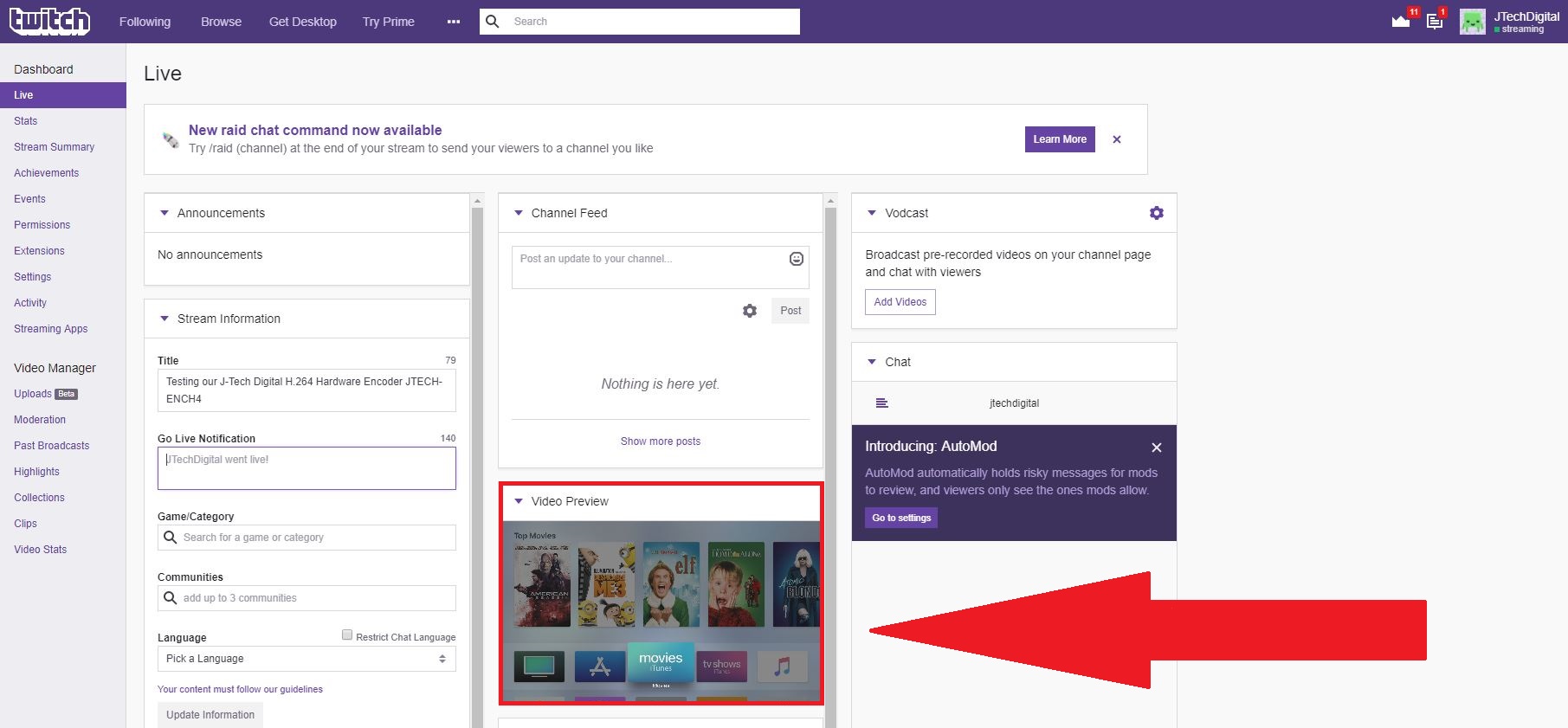This screenshot has width=1568, height=728.
Task: Open Activity in the sidebar
Action: (30, 303)
